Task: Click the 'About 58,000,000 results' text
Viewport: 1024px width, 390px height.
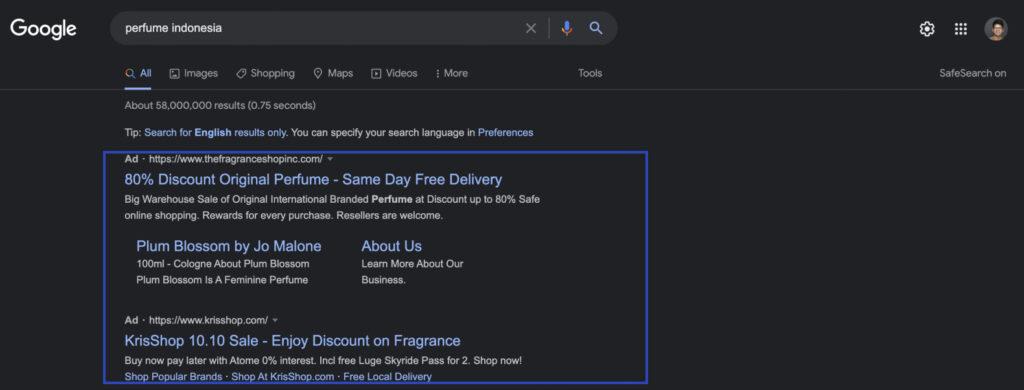Action: click(220, 105)
